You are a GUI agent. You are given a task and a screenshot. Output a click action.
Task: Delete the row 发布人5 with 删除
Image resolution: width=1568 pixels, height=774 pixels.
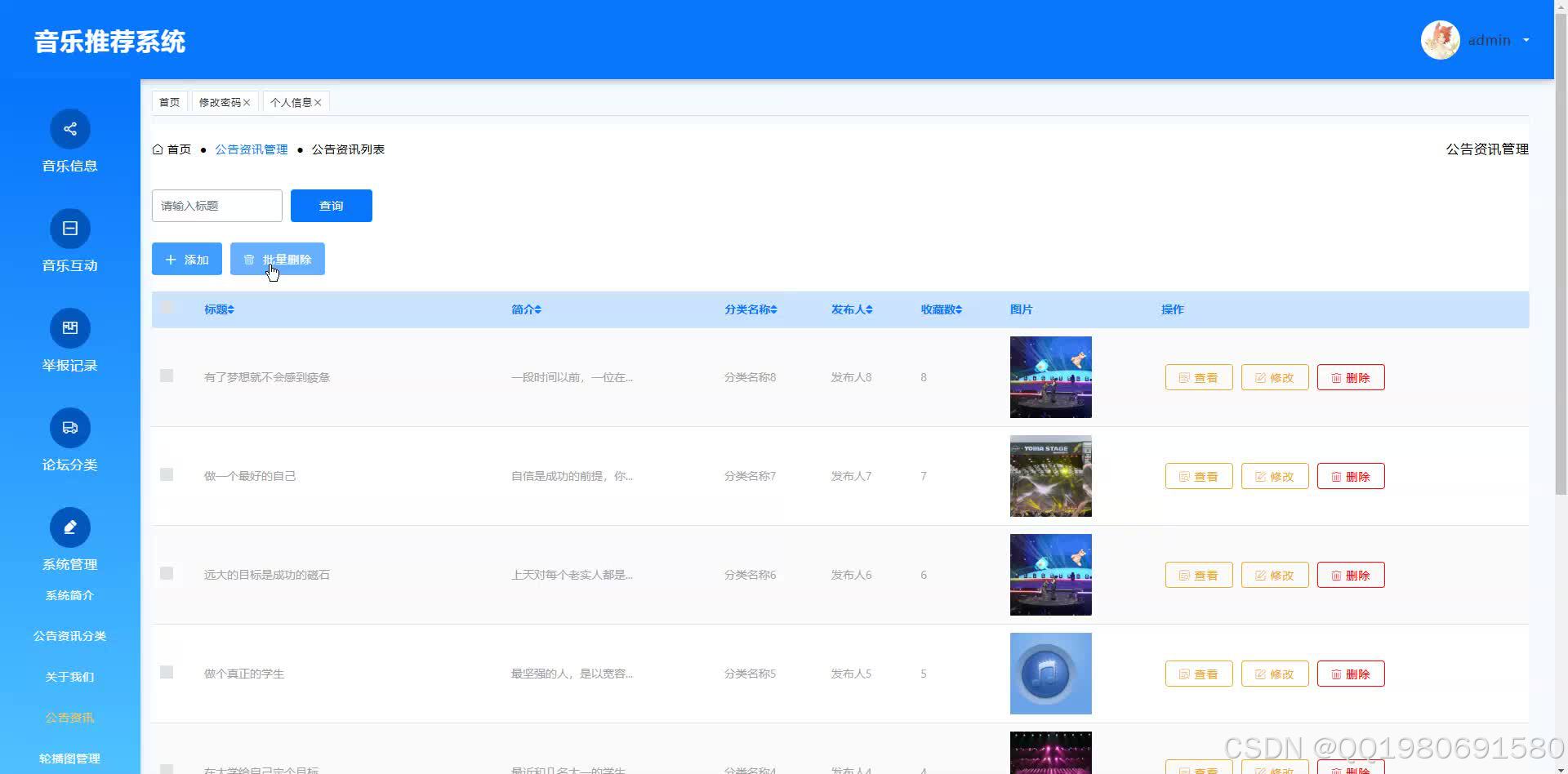click(1351, 674)
